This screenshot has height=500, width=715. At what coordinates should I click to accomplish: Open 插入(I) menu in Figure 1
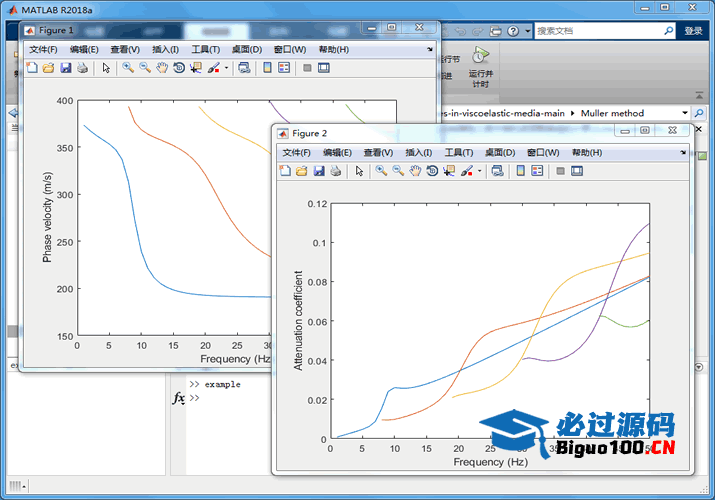coord(166,50)
